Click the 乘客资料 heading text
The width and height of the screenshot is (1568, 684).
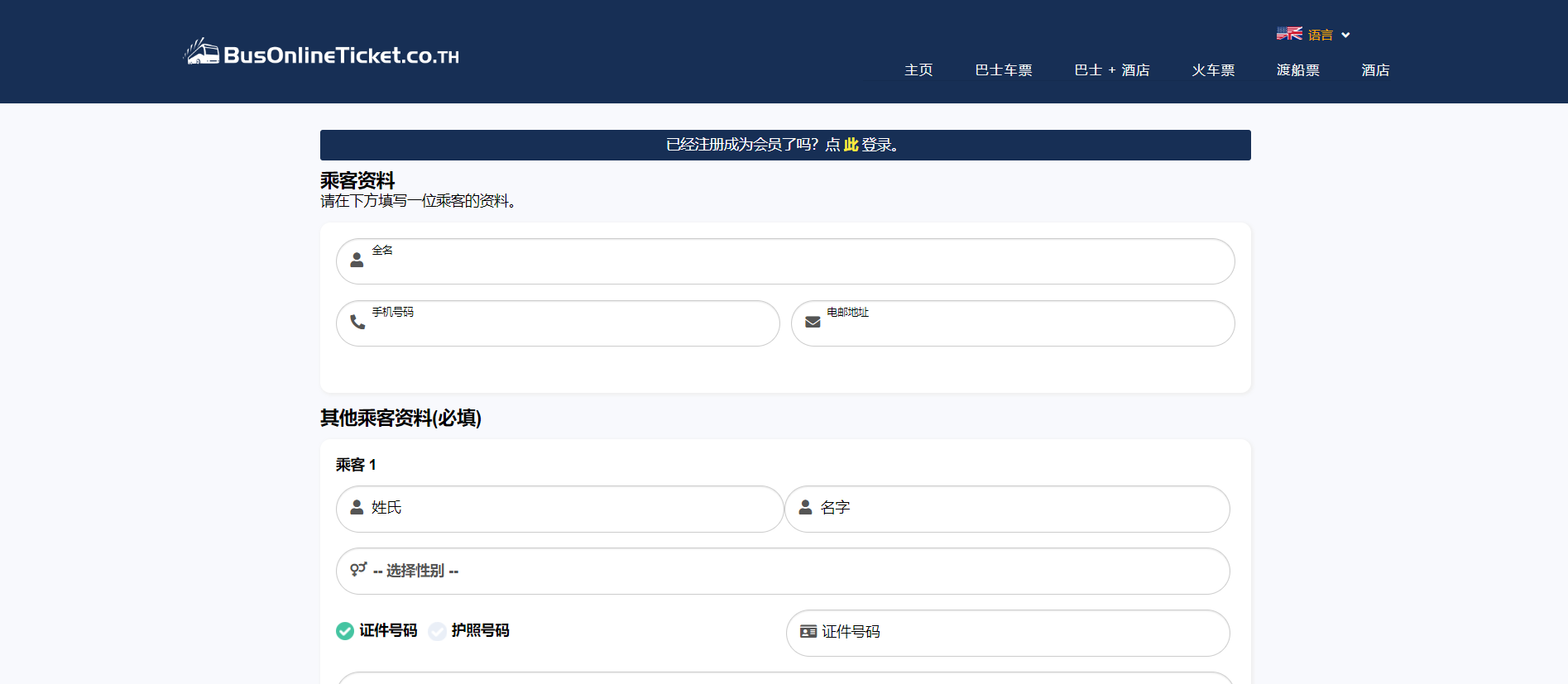pyautogui.click(x=357, y=180)
